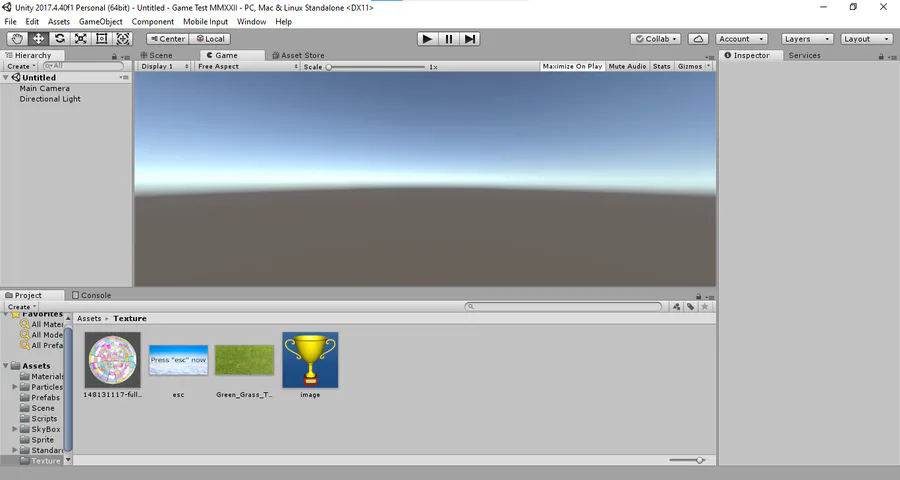The image size is (900, 480).
Task: Select the stained glass sphere texture
Action: point(112,360)
